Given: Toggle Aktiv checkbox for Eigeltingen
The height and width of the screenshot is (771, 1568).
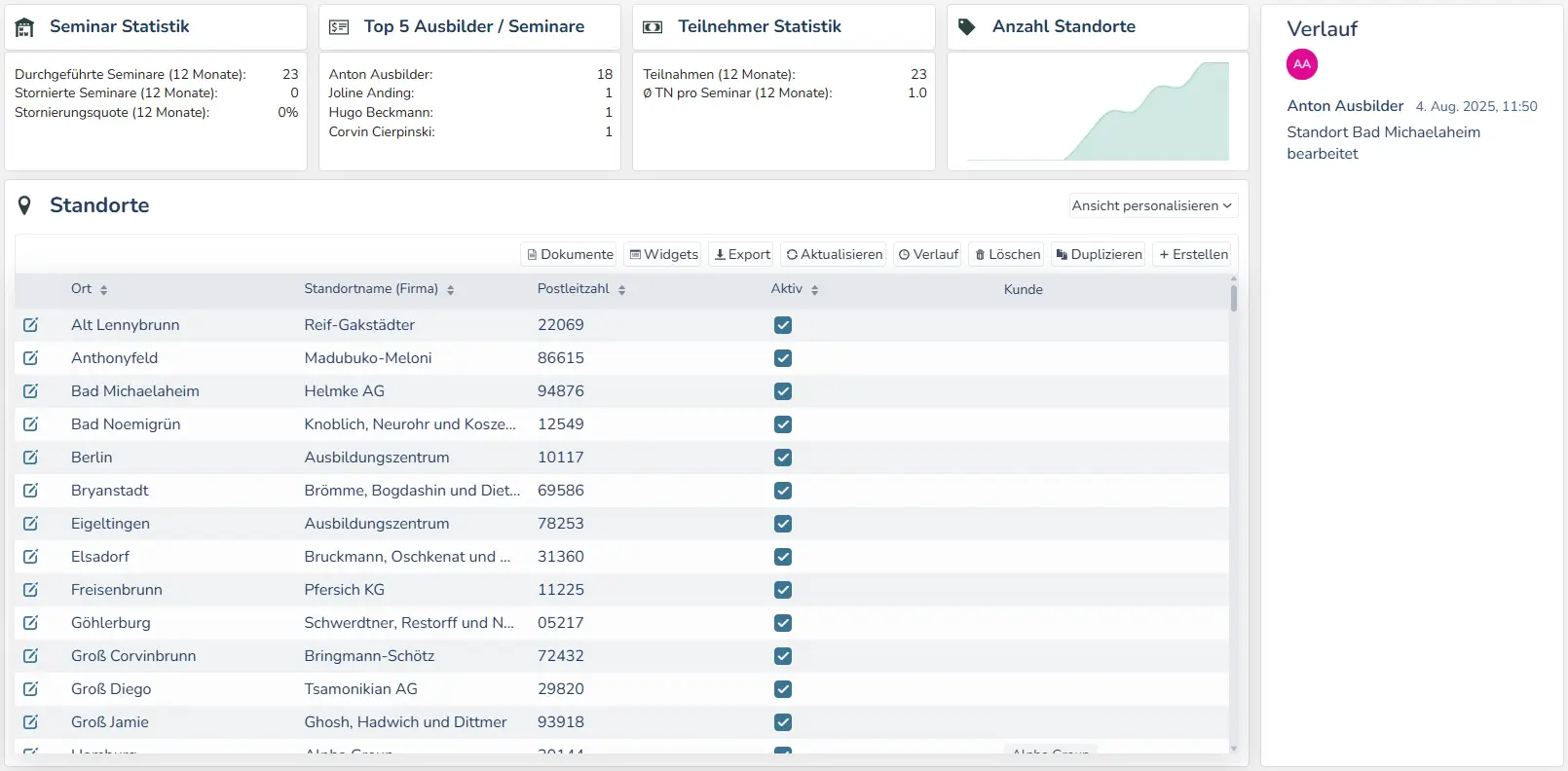Looking at the screenshot, I should 783,524.
